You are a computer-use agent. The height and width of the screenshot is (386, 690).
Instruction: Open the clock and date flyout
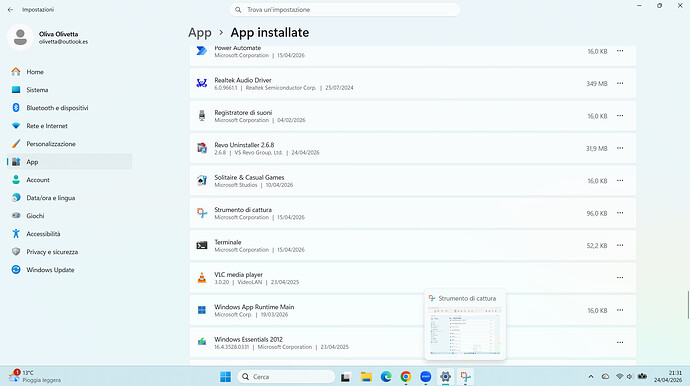[x=668, y=376]
